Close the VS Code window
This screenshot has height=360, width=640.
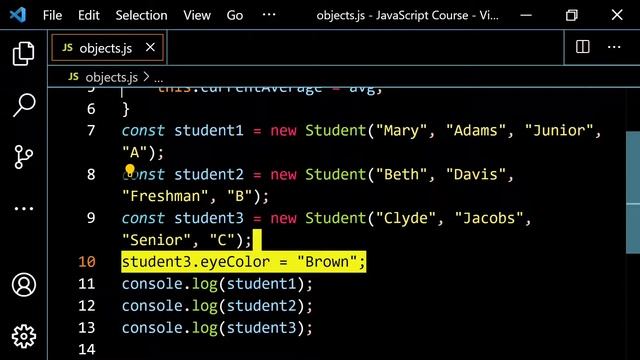point(617,15)
